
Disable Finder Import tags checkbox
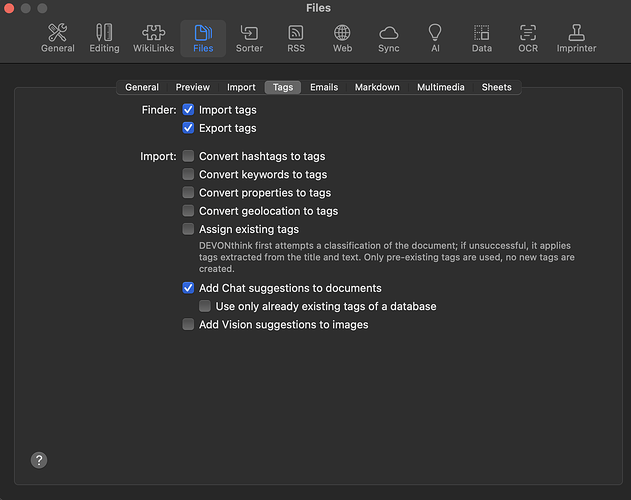tap(188, 110)
